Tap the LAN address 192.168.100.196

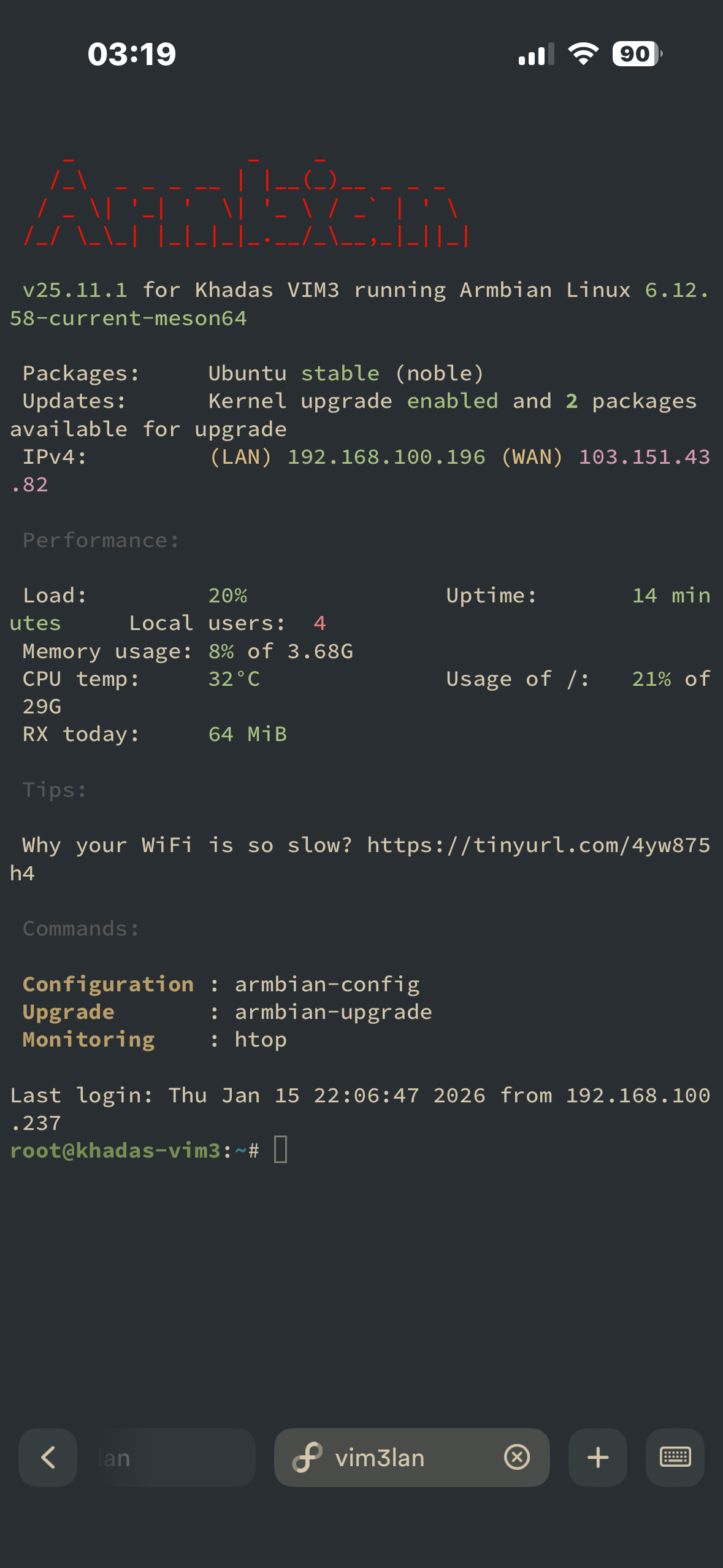point(386,457)
